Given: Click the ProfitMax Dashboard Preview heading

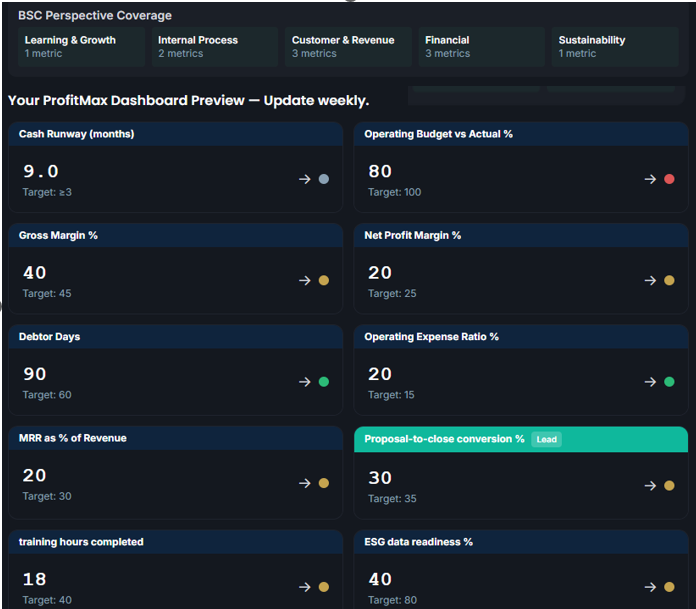Looking at the screenshot, I should [x=189, y=101].
